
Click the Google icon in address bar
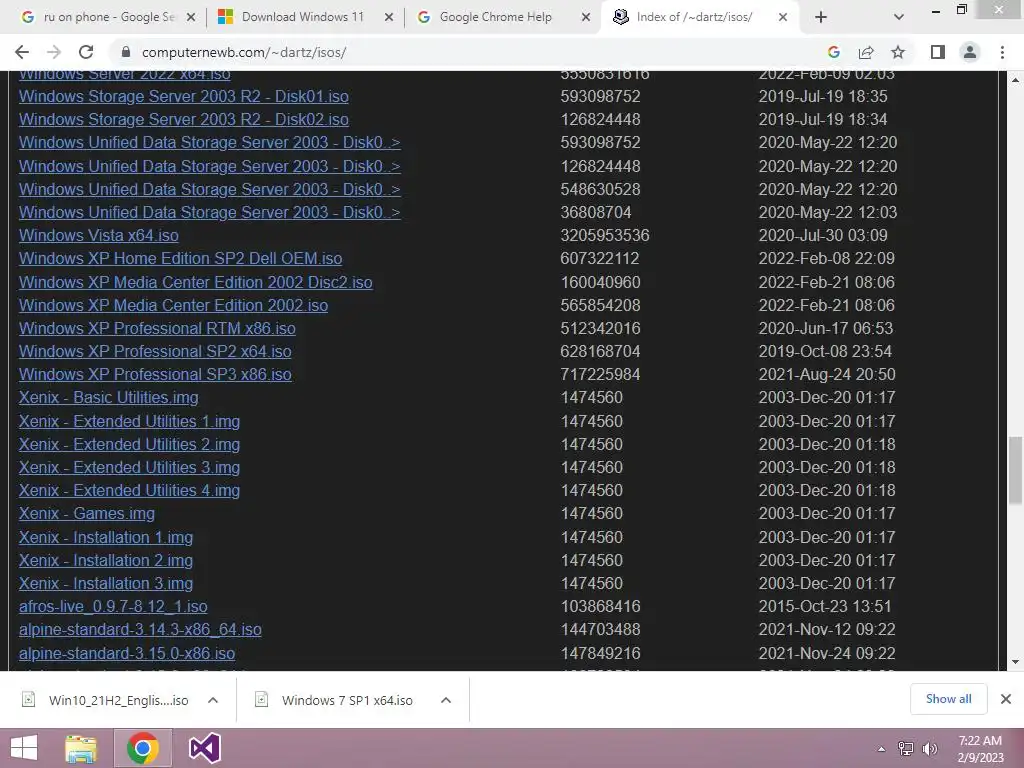pos(833,52)
